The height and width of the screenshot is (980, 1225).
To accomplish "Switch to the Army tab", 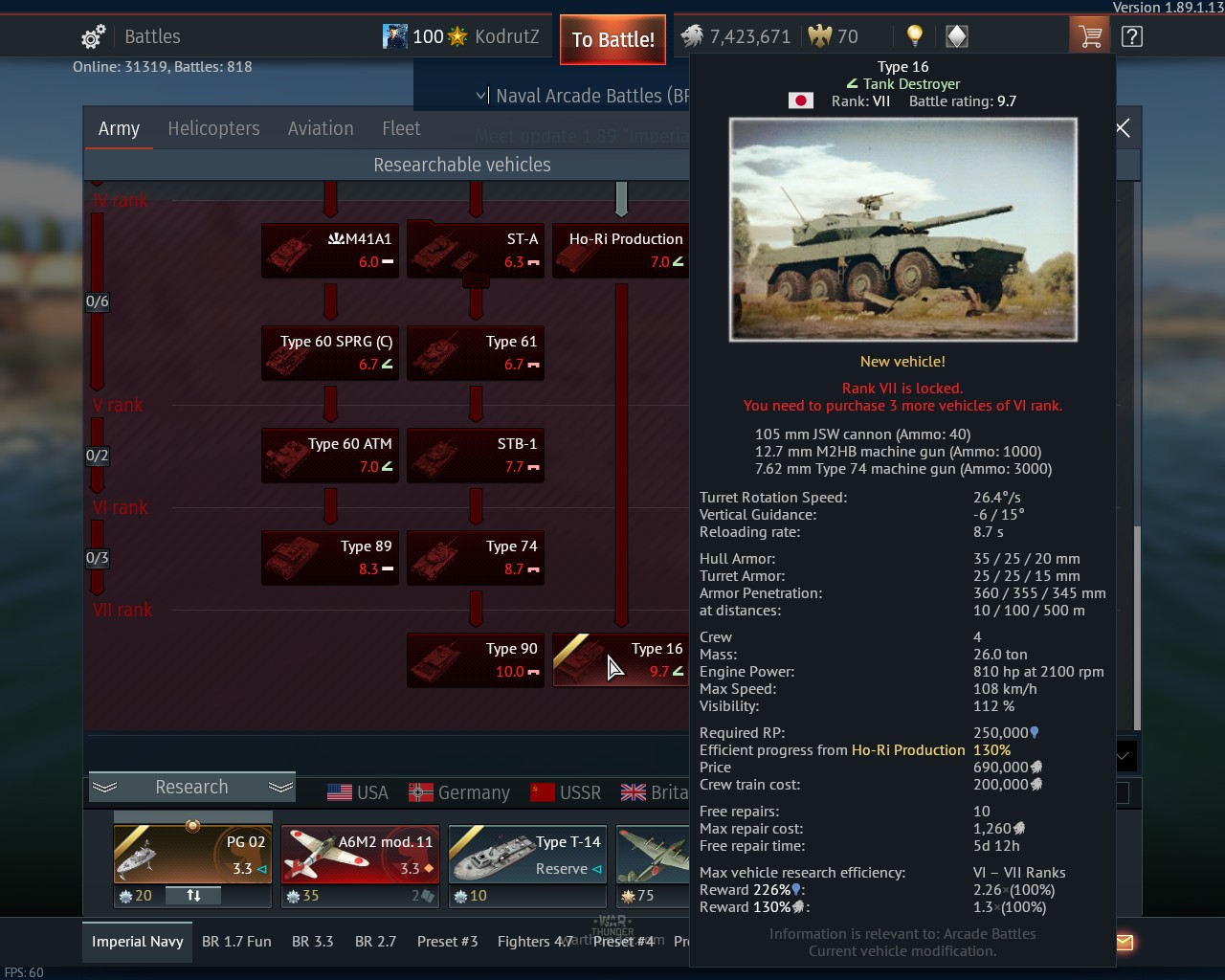I will (x=119, y=128).
